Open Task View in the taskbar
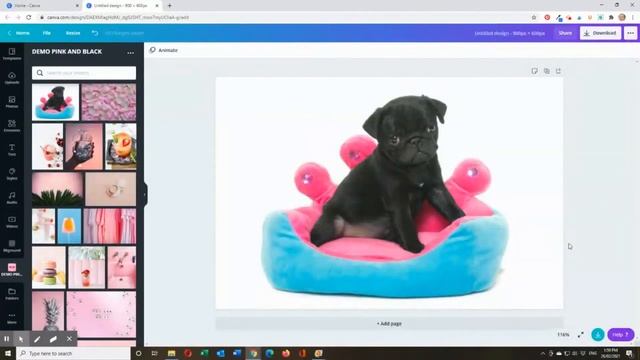 click(154, 353)
